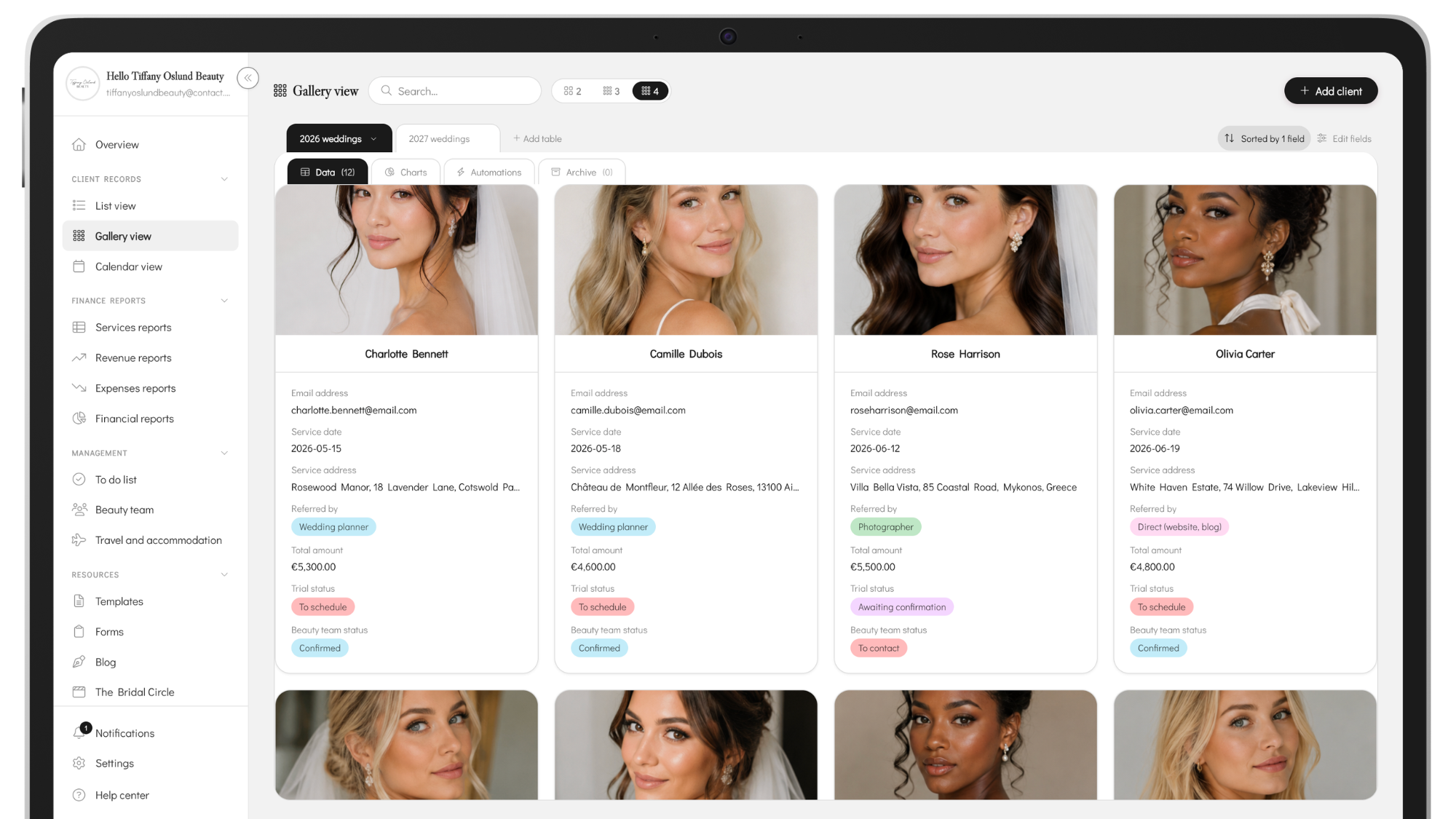Open the Blog pen icon
Screen dimensions: 1456x819
pyautogui.click(x=79, y=662)
